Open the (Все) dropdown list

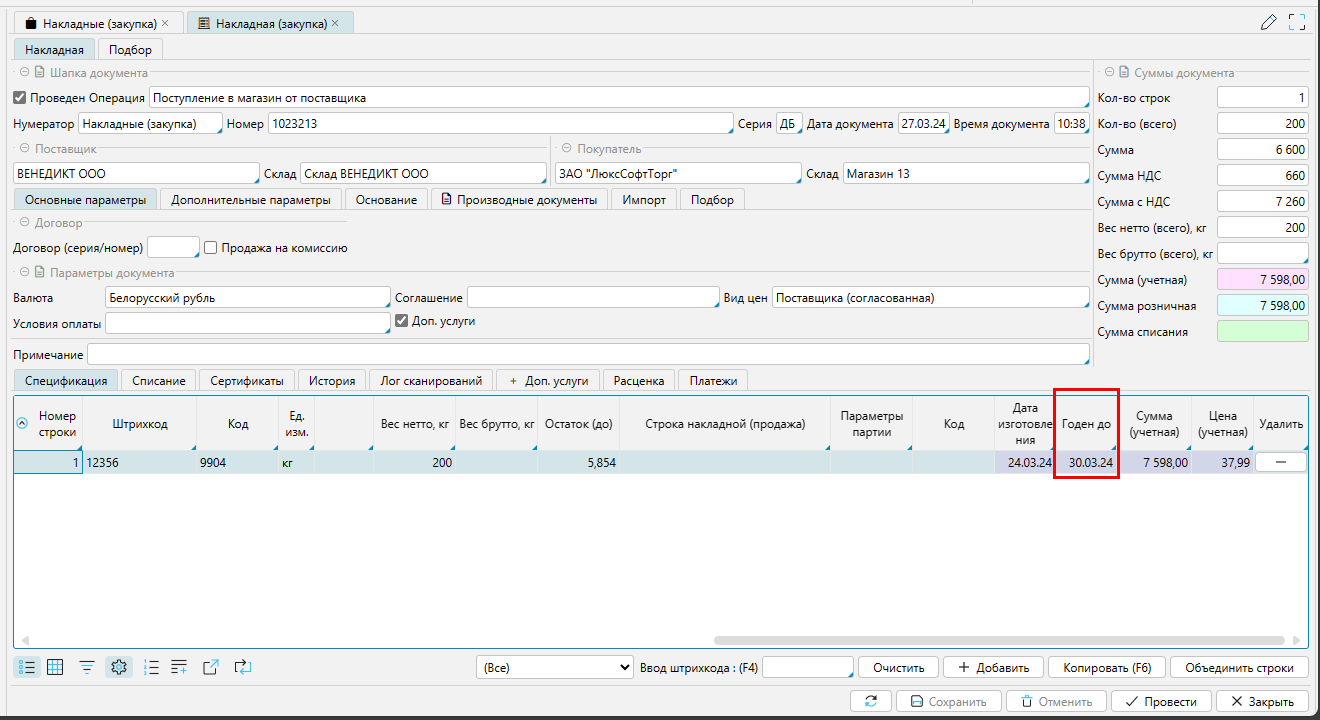(553, 667)
